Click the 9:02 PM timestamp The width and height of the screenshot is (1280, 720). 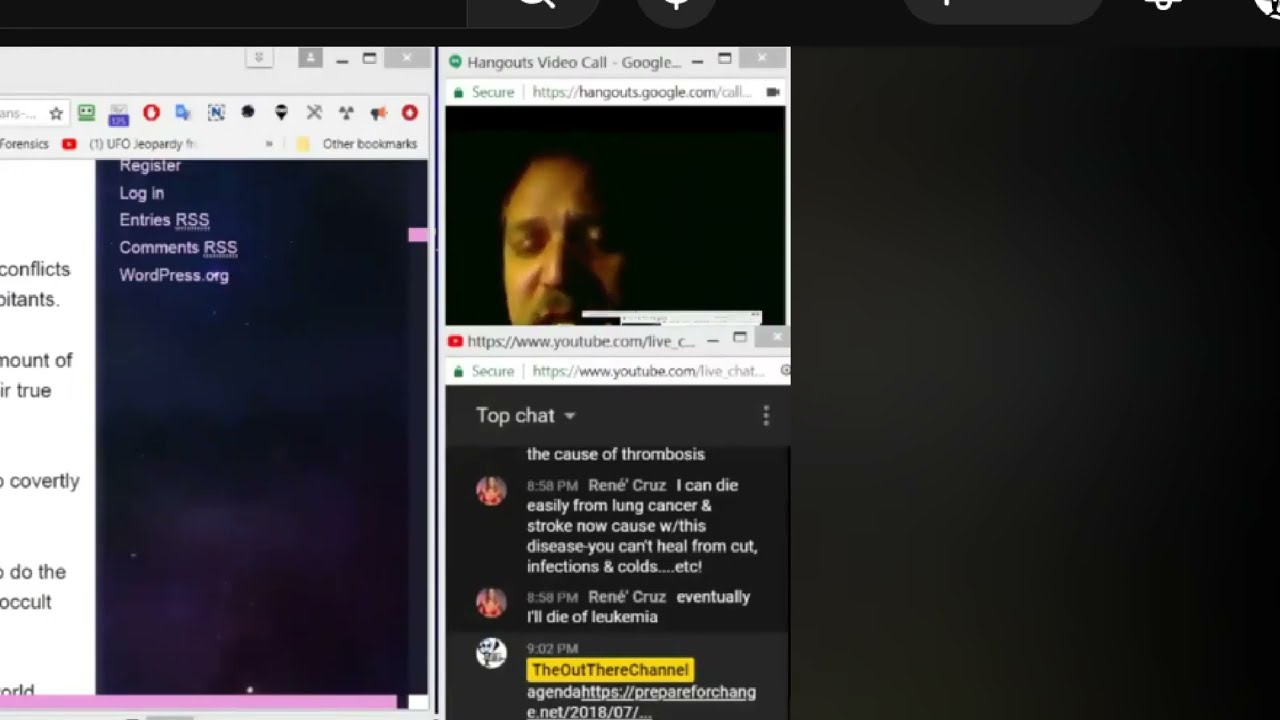click(x=552, y=648)
